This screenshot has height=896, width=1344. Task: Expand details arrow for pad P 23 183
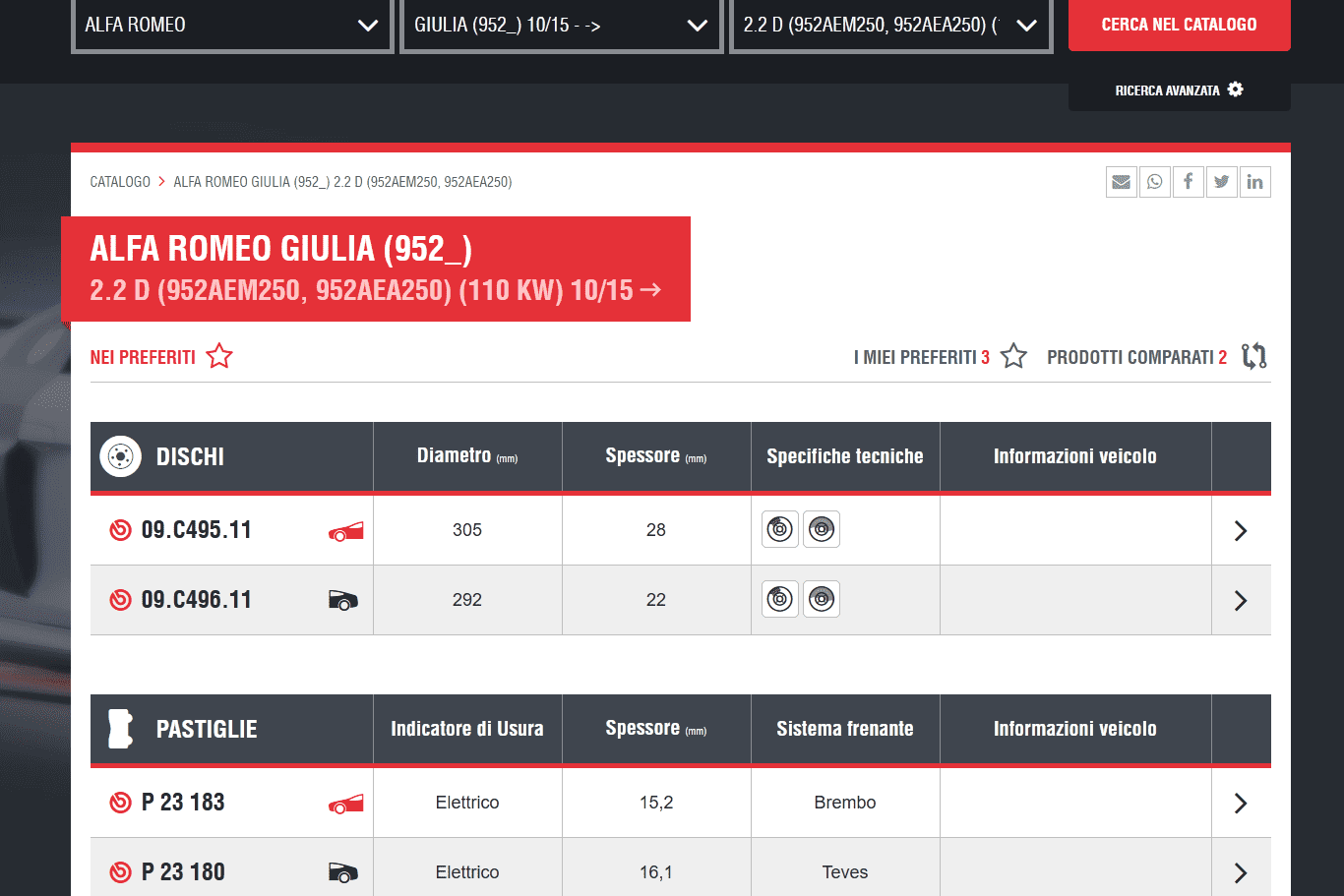coord(1241,804)
